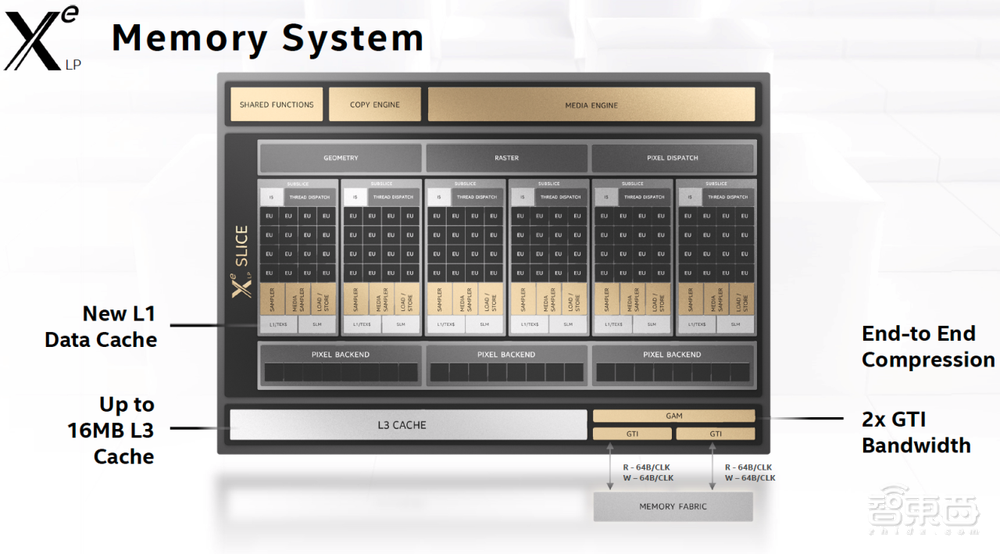Click the "2x GTI Bandwidth" label
Viewport: 1000px width, 554px height.
click(916, 432)
